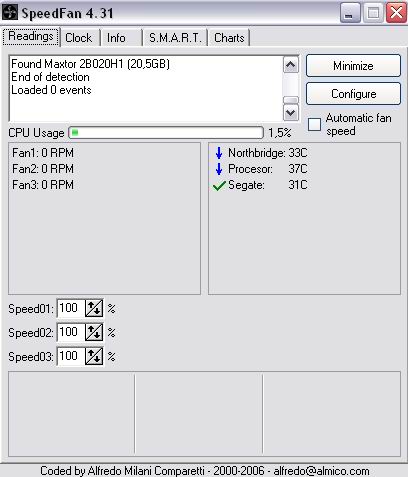Click the green checkmark beside Segate
The width and height of the screenshot is (408, 477).
[219, 185]
